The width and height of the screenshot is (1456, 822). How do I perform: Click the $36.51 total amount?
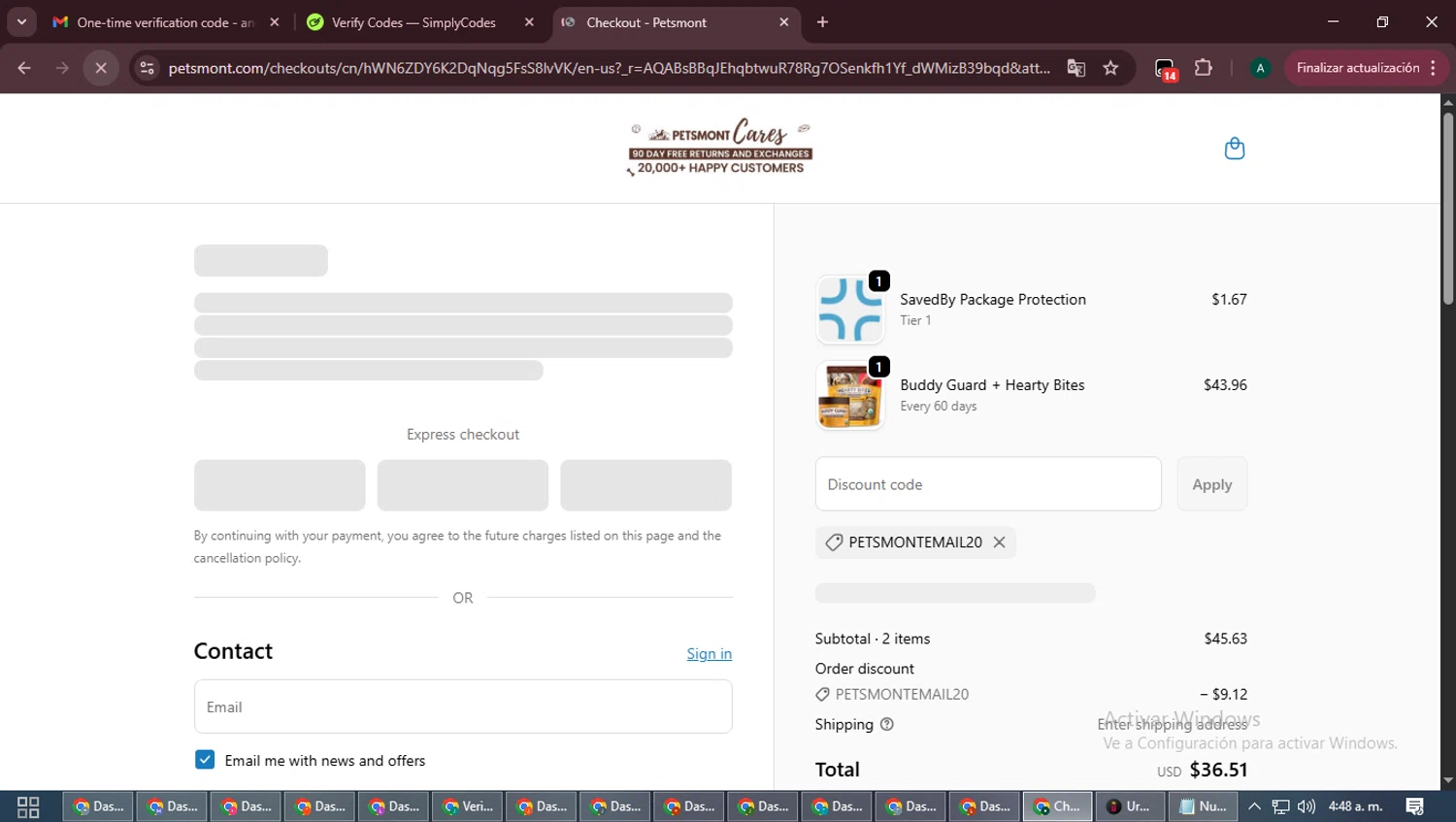1218,770
